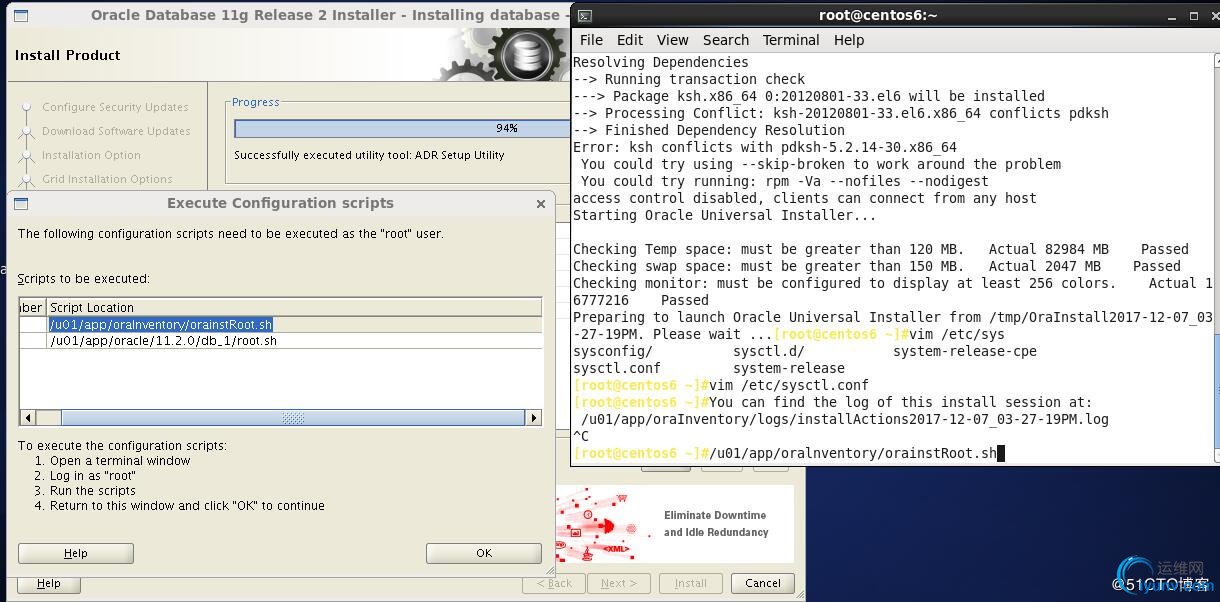Open the Terminal menu in terminal window
Image resolution: width=1220 pixels, height=602 pixels.
click(x=791, y=40)
